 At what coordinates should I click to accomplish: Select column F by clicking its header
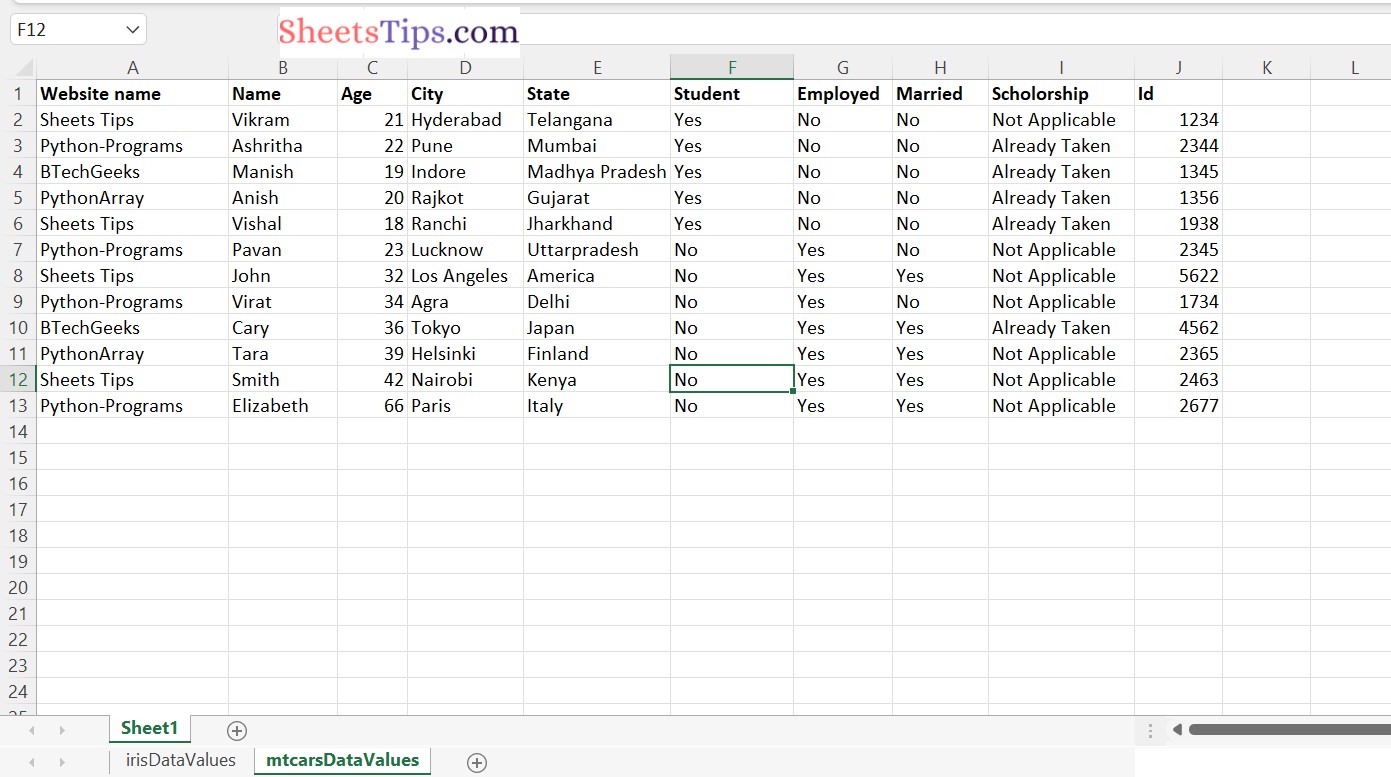coord(731,67)
